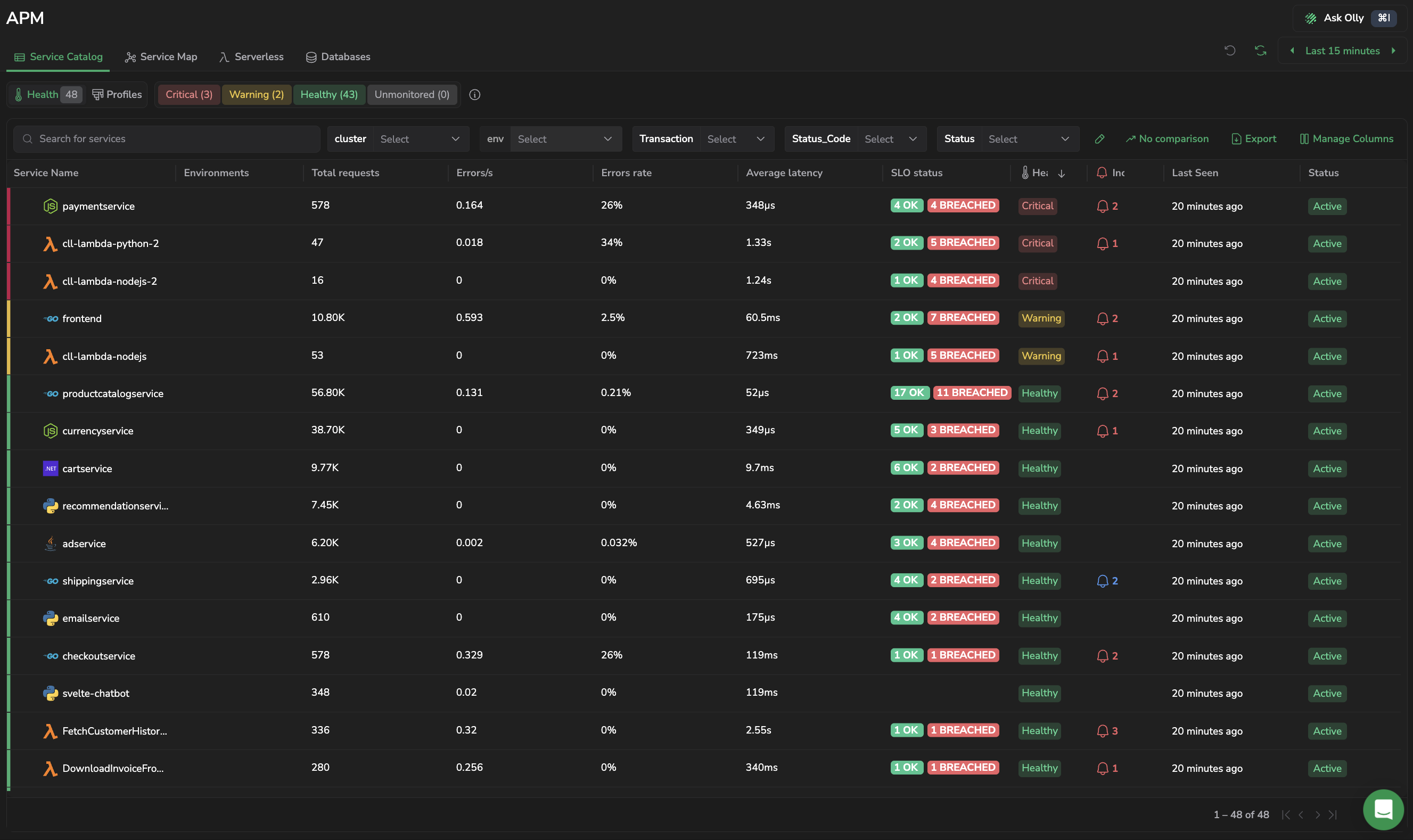Toggle the Healthy (43) health filter
The image size is (1413, 840).
click(x=329, y=95)
